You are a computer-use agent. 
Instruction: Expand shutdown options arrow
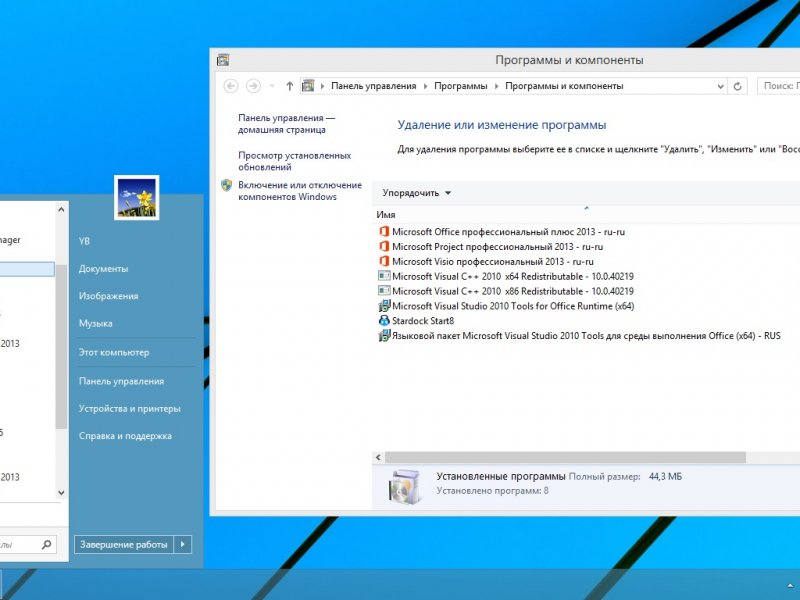[183, 544]
